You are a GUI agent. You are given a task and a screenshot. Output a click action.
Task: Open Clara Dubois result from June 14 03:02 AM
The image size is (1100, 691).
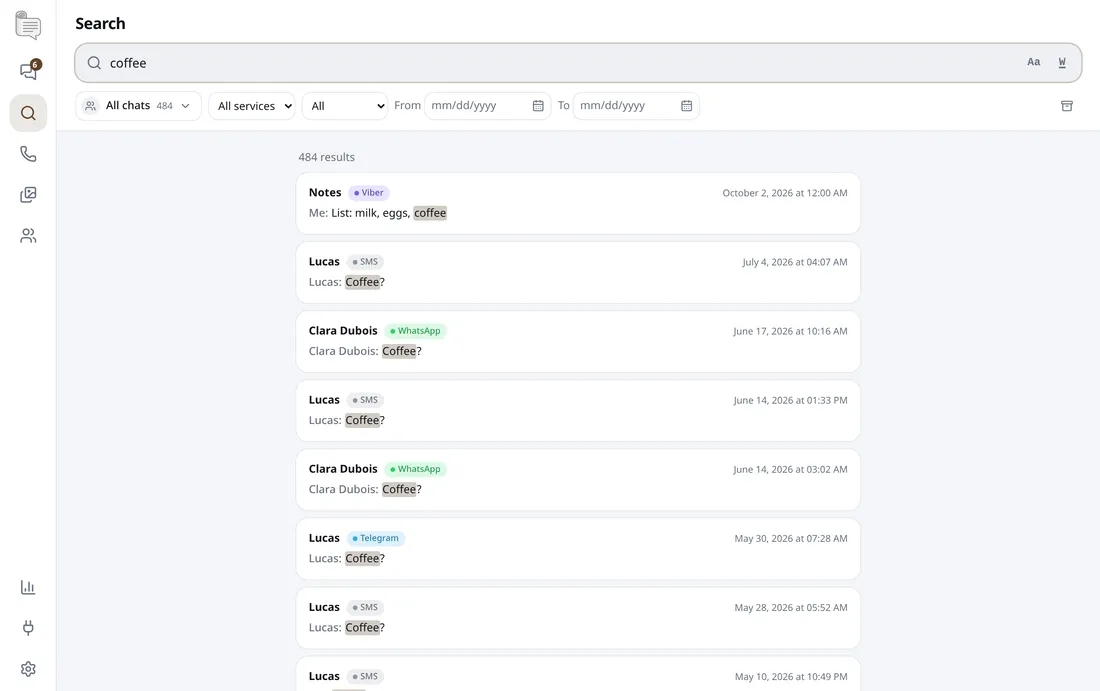(x=578, y=480)
